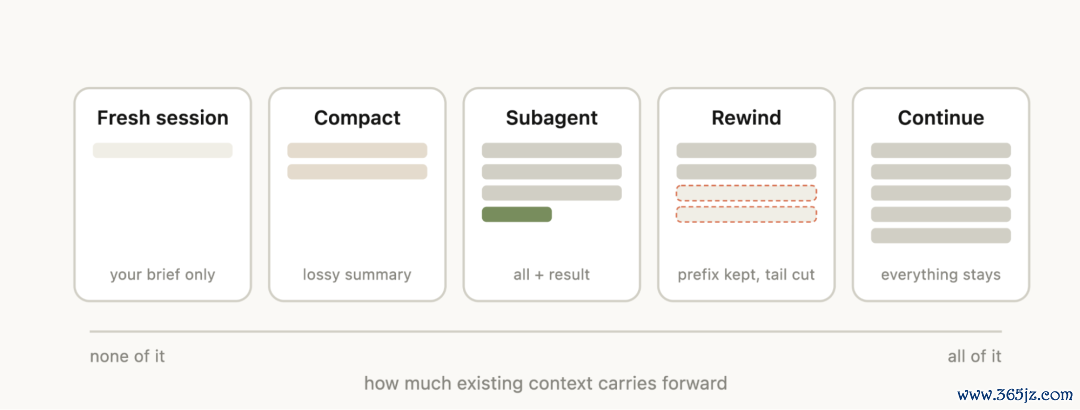
Task: Select the Subagent card heading
Action: pos(551,118)
